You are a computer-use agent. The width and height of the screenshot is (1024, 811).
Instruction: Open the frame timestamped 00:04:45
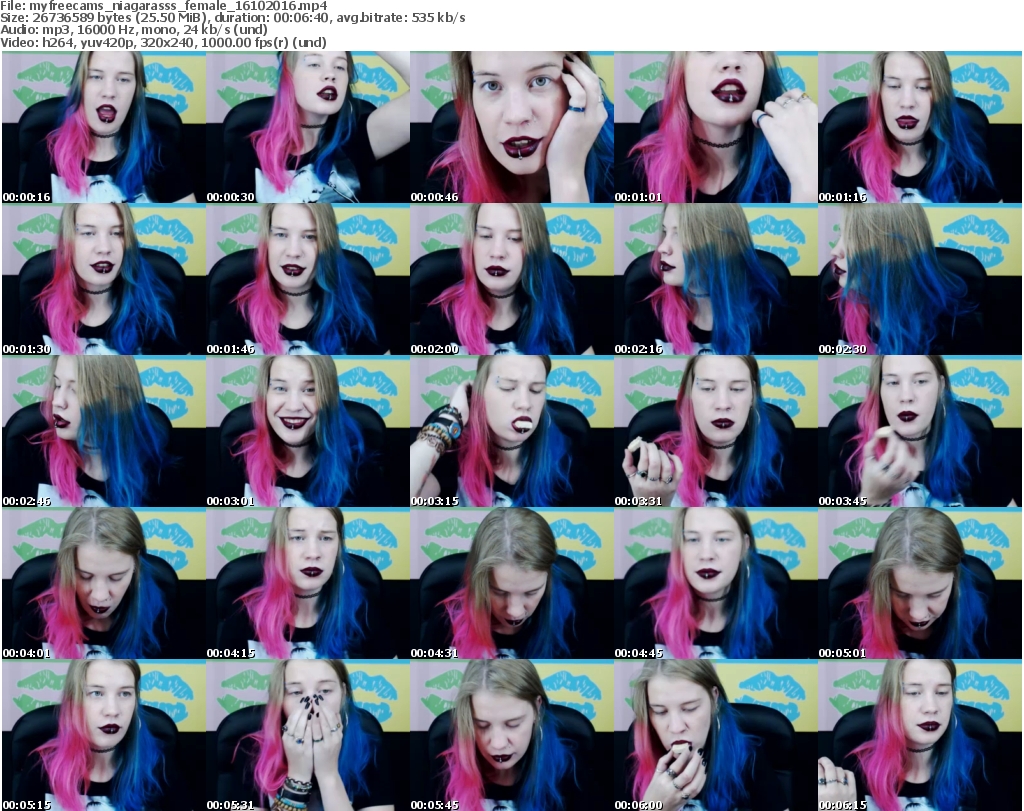pyautogui.click(x=715, y=583)
